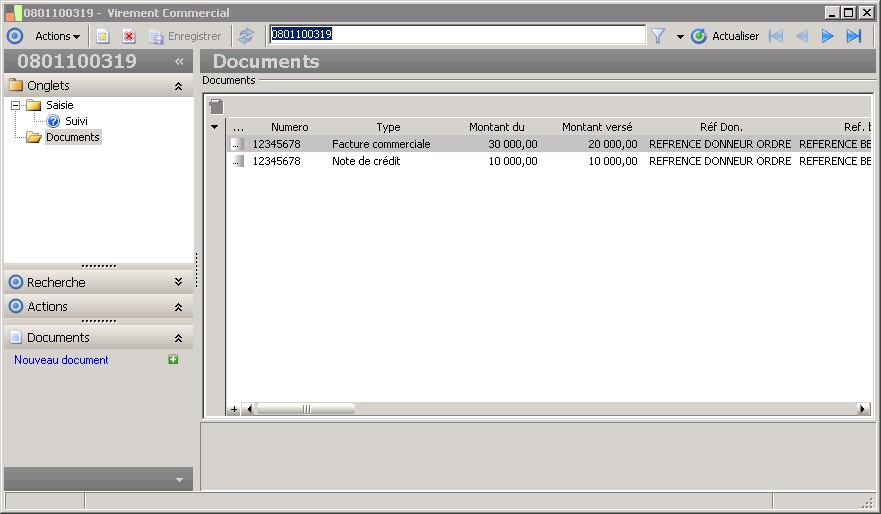Viewport: 881px width, 514px height.
Task: Click the ellipsis button on Note de crédit row
Action: click(x=238, y=161)
